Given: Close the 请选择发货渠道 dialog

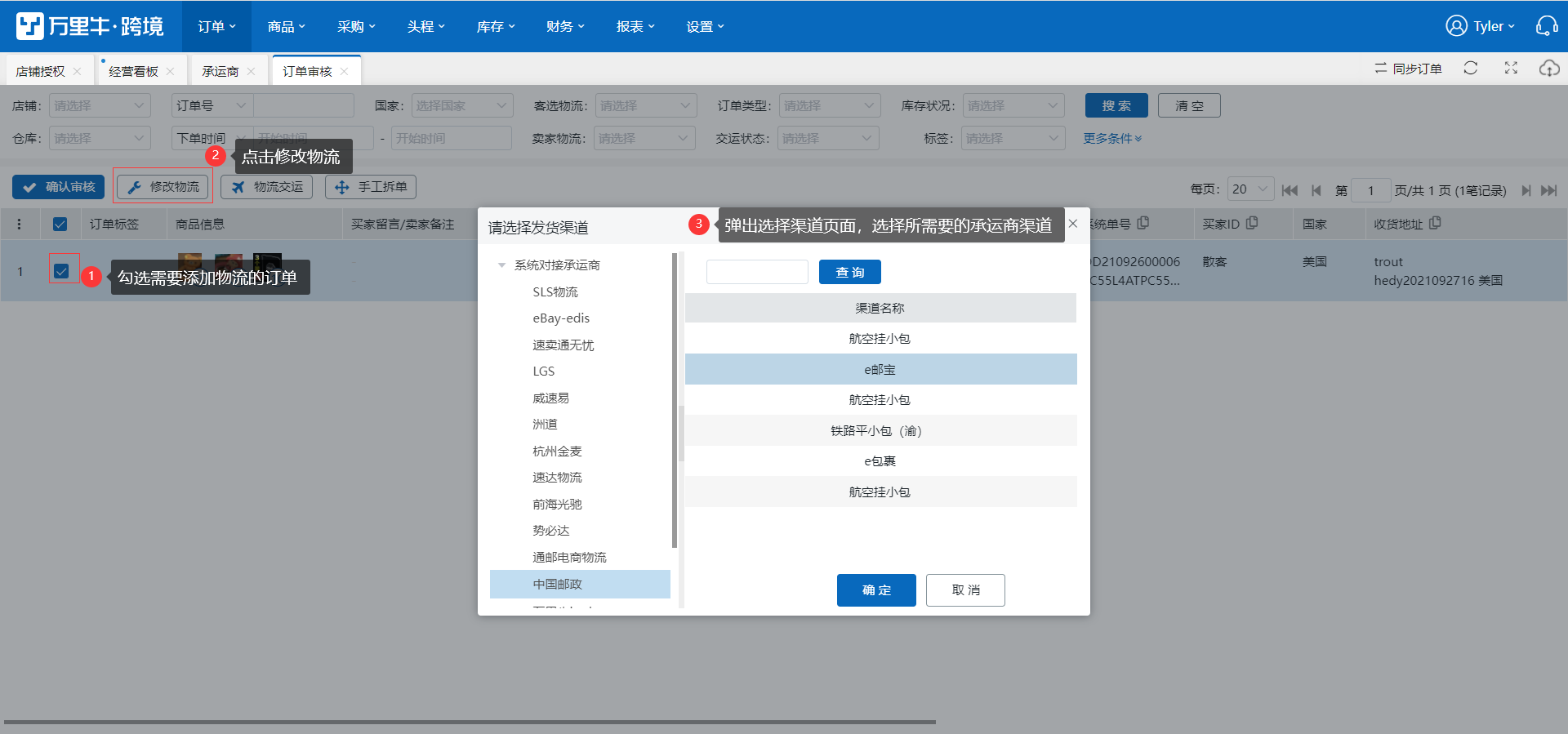Looking at the screenshot, I should (1073, 224).
